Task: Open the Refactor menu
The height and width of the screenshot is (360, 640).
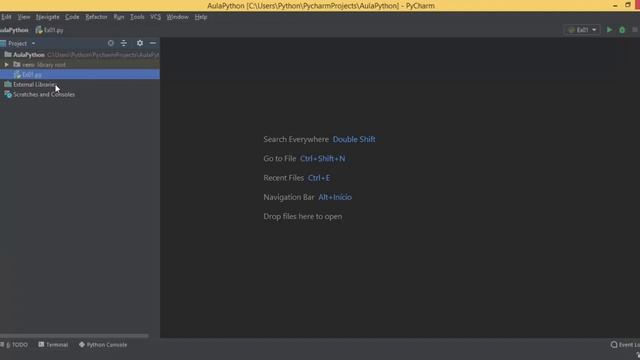Action: pyautogui.click(x=96, y=17)
